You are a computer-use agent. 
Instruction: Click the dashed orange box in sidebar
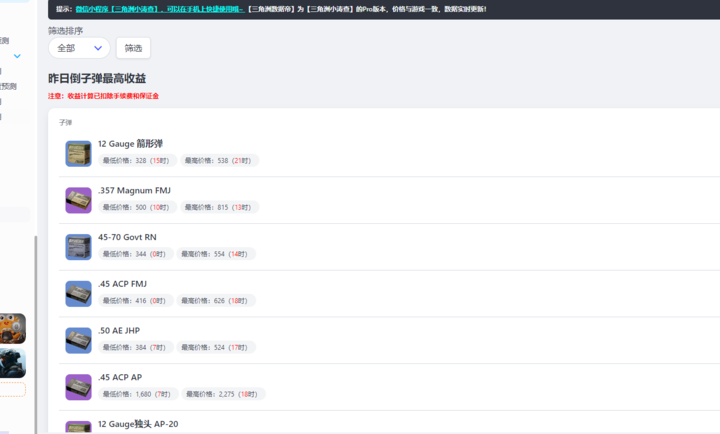pos(13,390)
